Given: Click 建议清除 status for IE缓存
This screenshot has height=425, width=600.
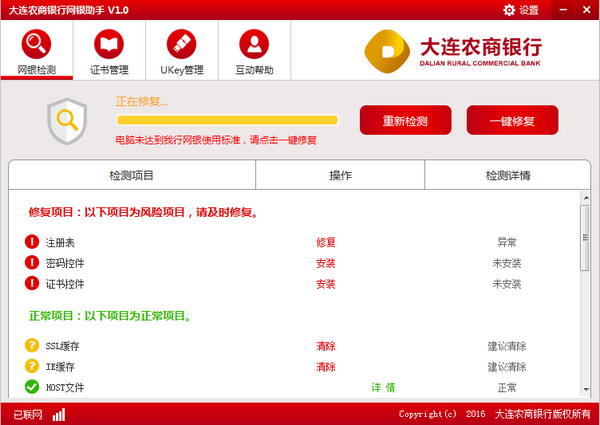Looking at the screenshot, I should pyautogui.click(x=507, y=367).
